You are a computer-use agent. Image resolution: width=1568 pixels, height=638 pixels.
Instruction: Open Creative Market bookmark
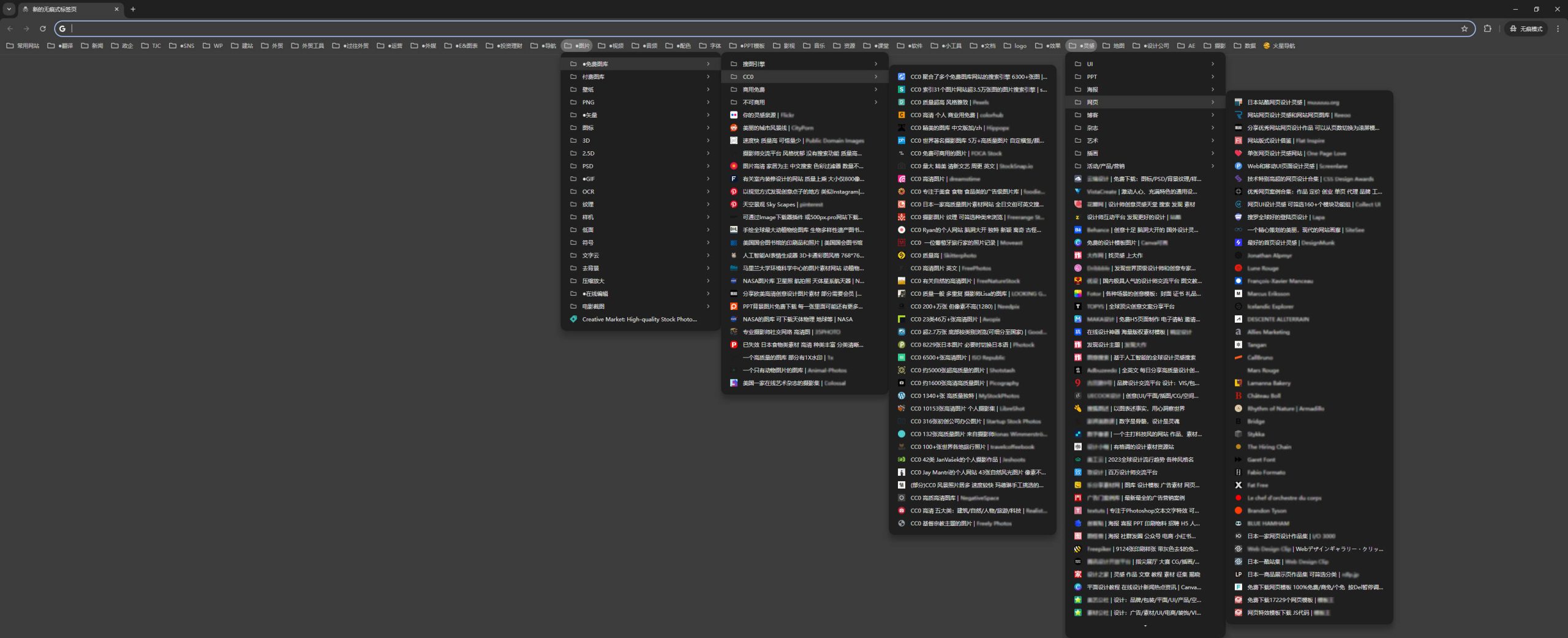pyautogui.click(x=640, y=319)
